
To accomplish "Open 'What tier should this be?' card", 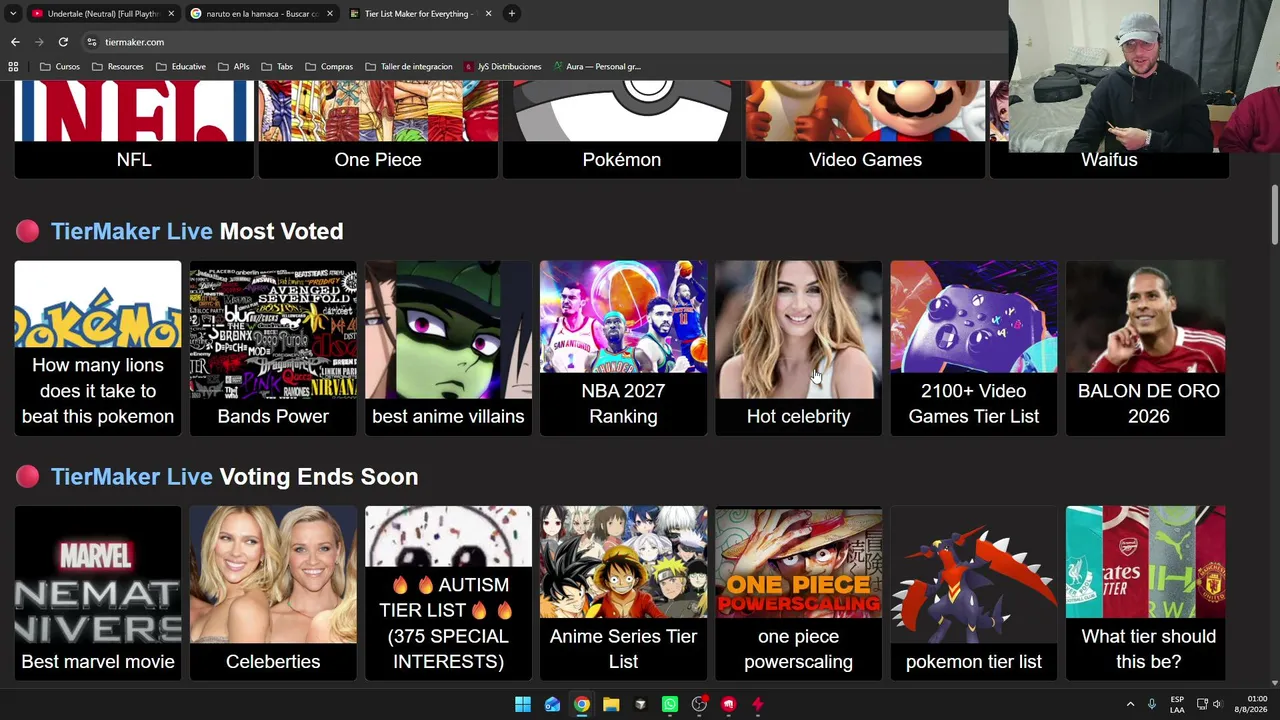I will 1146,593.
